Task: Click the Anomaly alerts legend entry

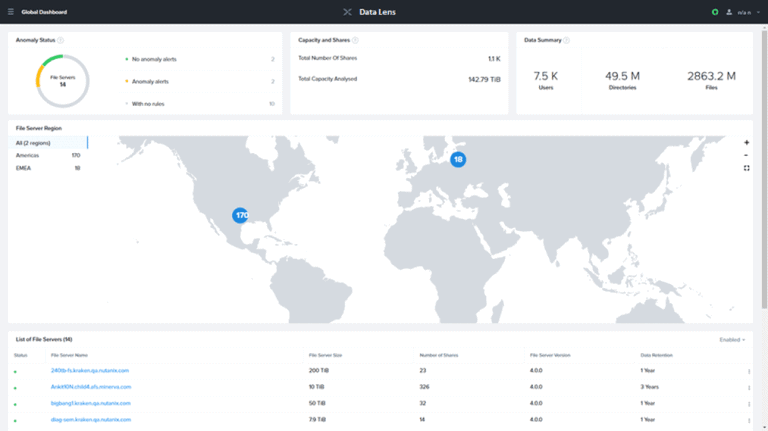Action: 150,81
